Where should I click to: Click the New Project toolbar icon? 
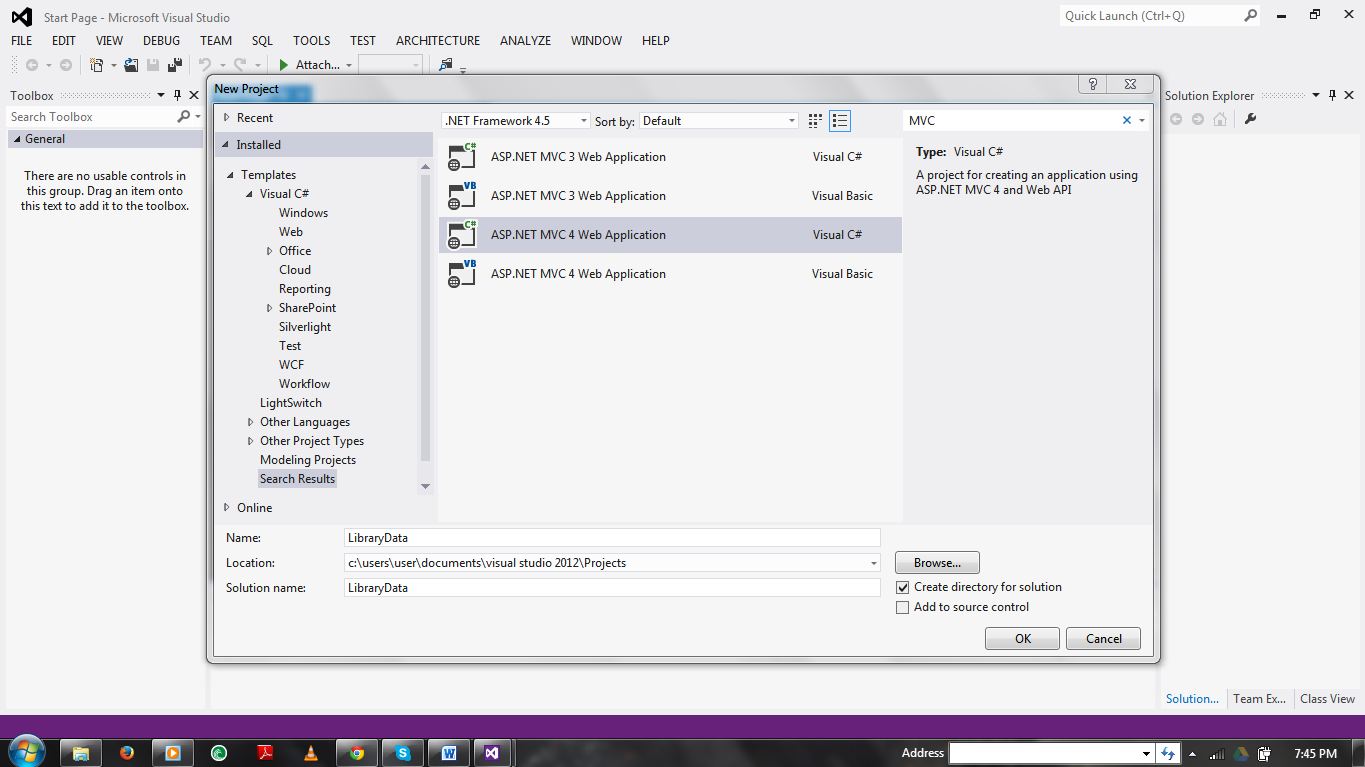pos(97,65)
